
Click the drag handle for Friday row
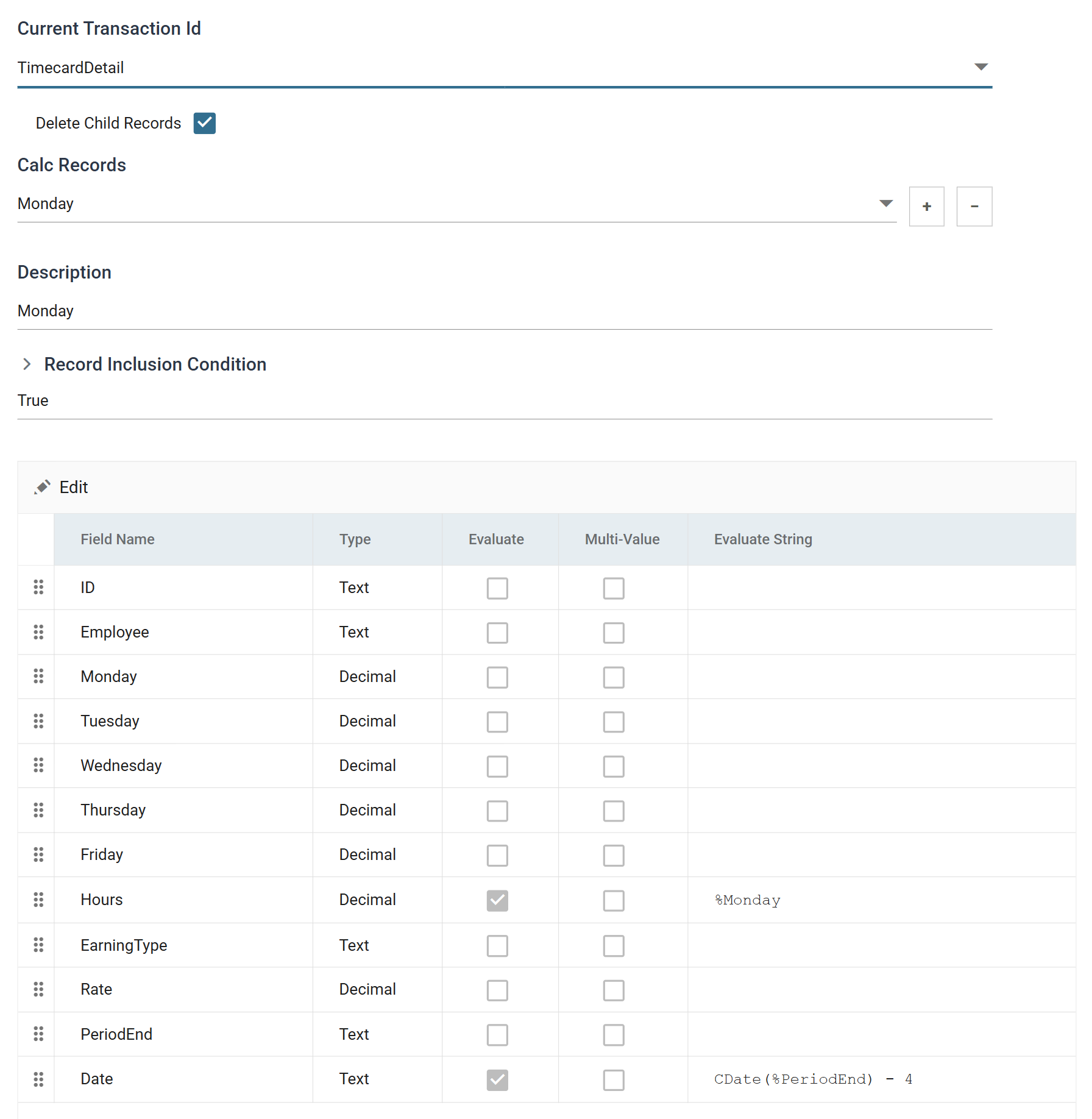[38, 854]
